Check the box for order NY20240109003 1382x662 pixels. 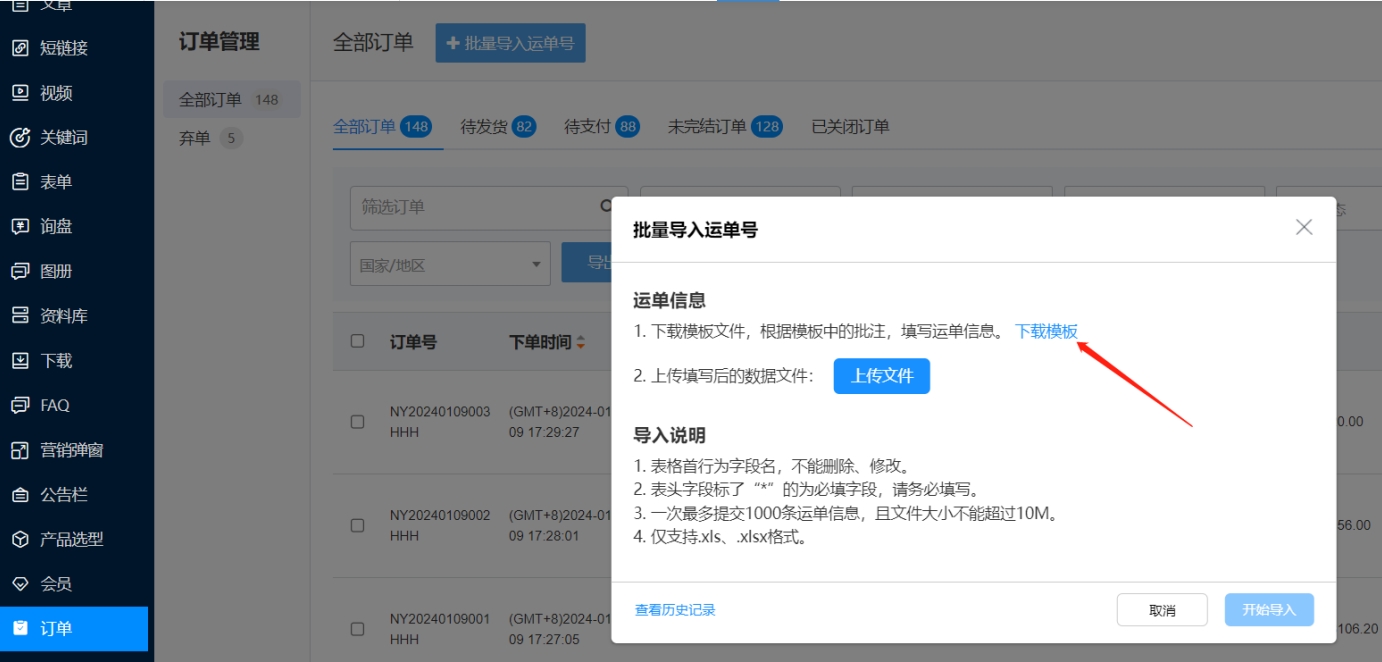(358, 422)
